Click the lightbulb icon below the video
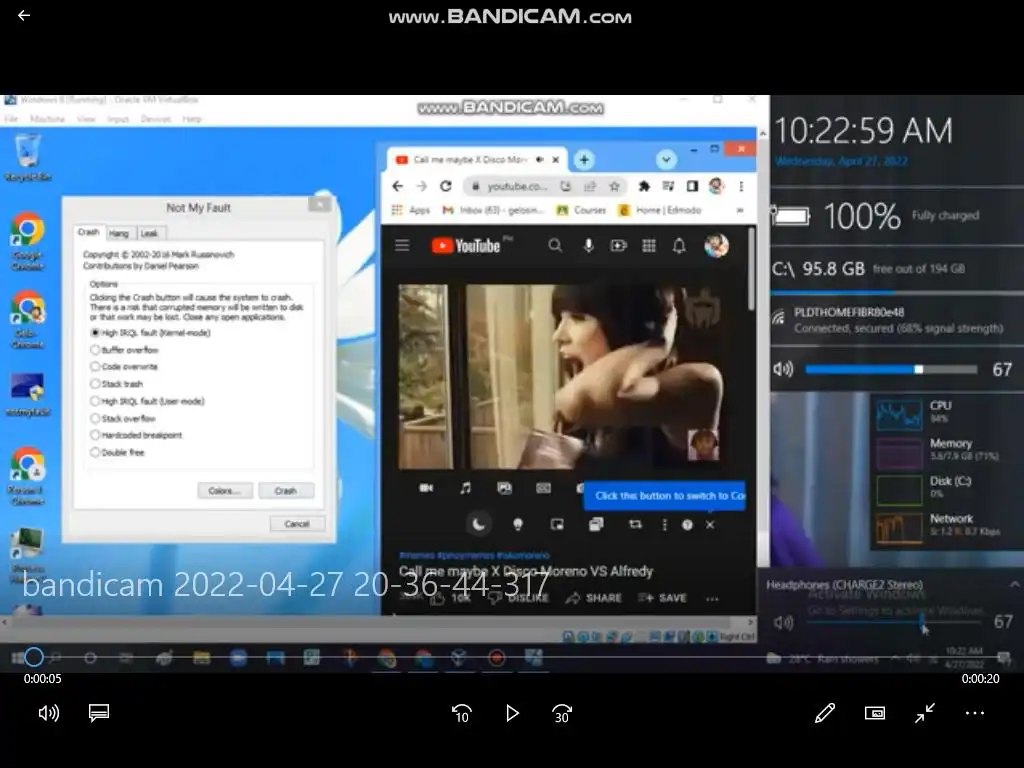 tap(518, 524)
